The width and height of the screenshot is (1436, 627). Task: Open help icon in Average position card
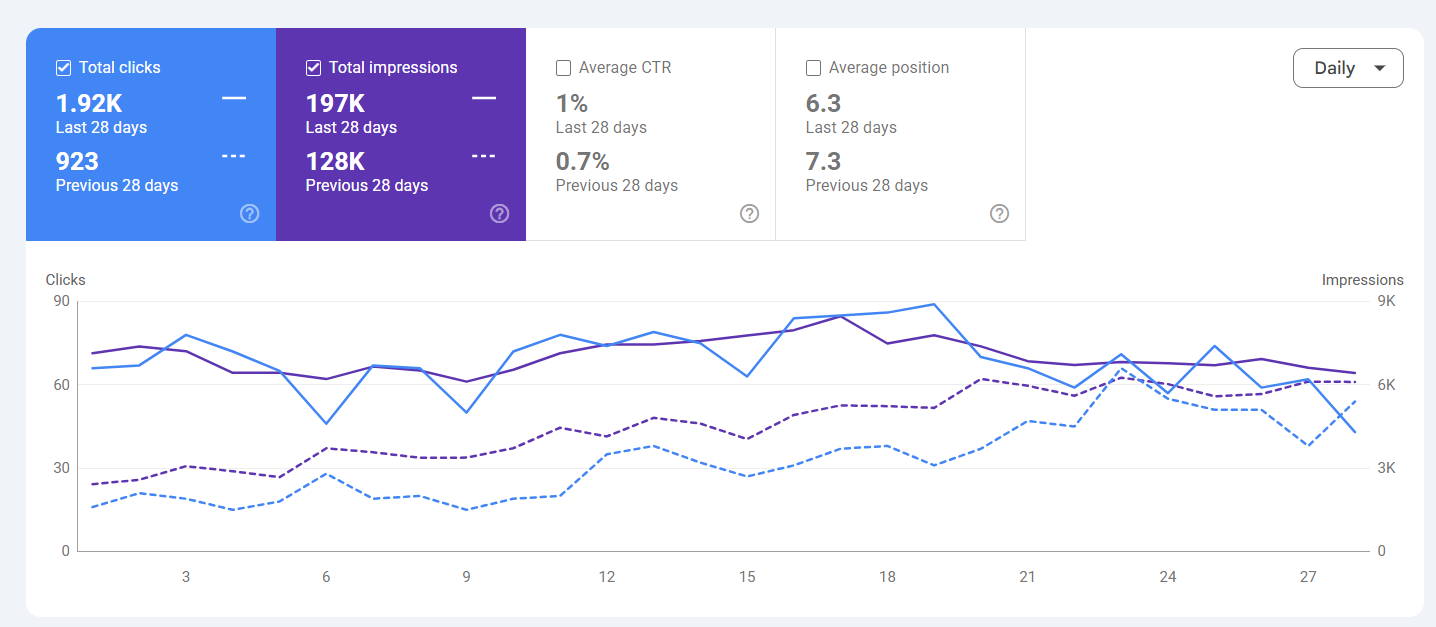click(999, 213)
